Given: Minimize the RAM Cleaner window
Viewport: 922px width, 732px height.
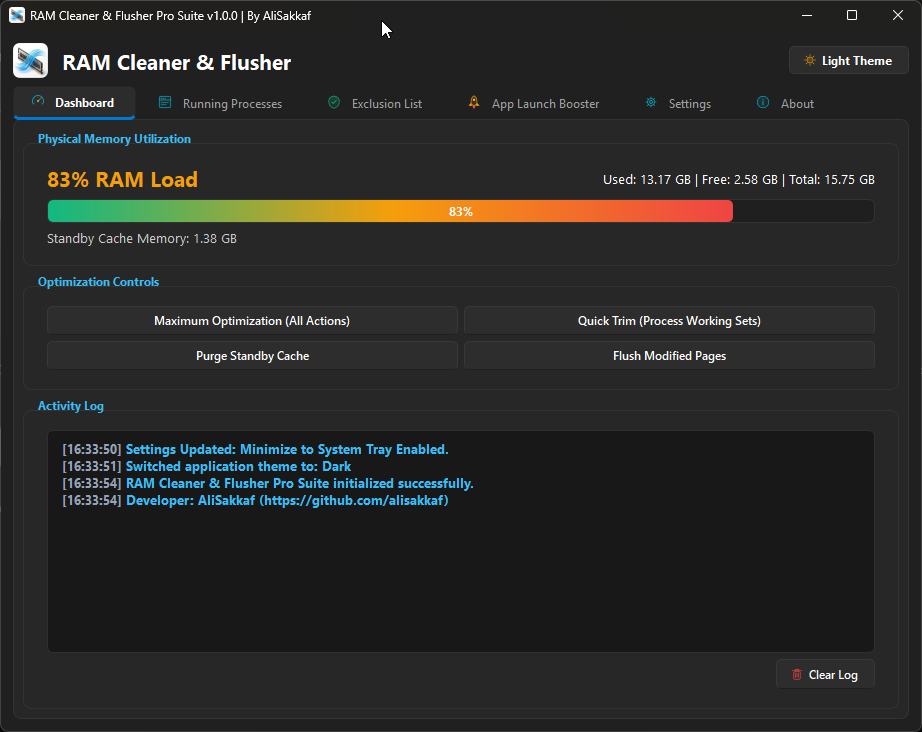Looking at the screenshot, I should [807, 15].
